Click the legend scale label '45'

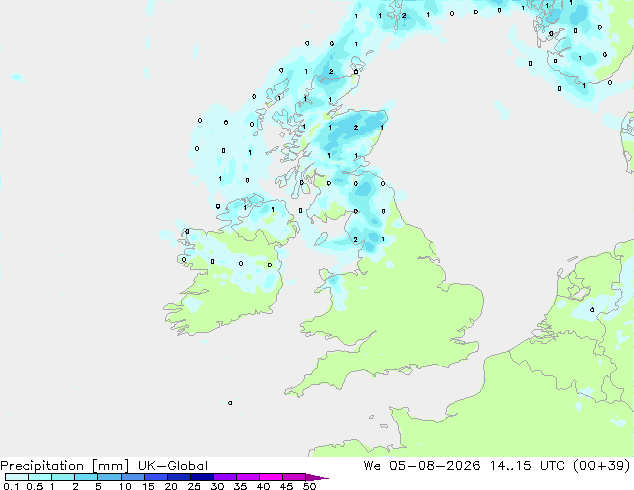[286, 486]
